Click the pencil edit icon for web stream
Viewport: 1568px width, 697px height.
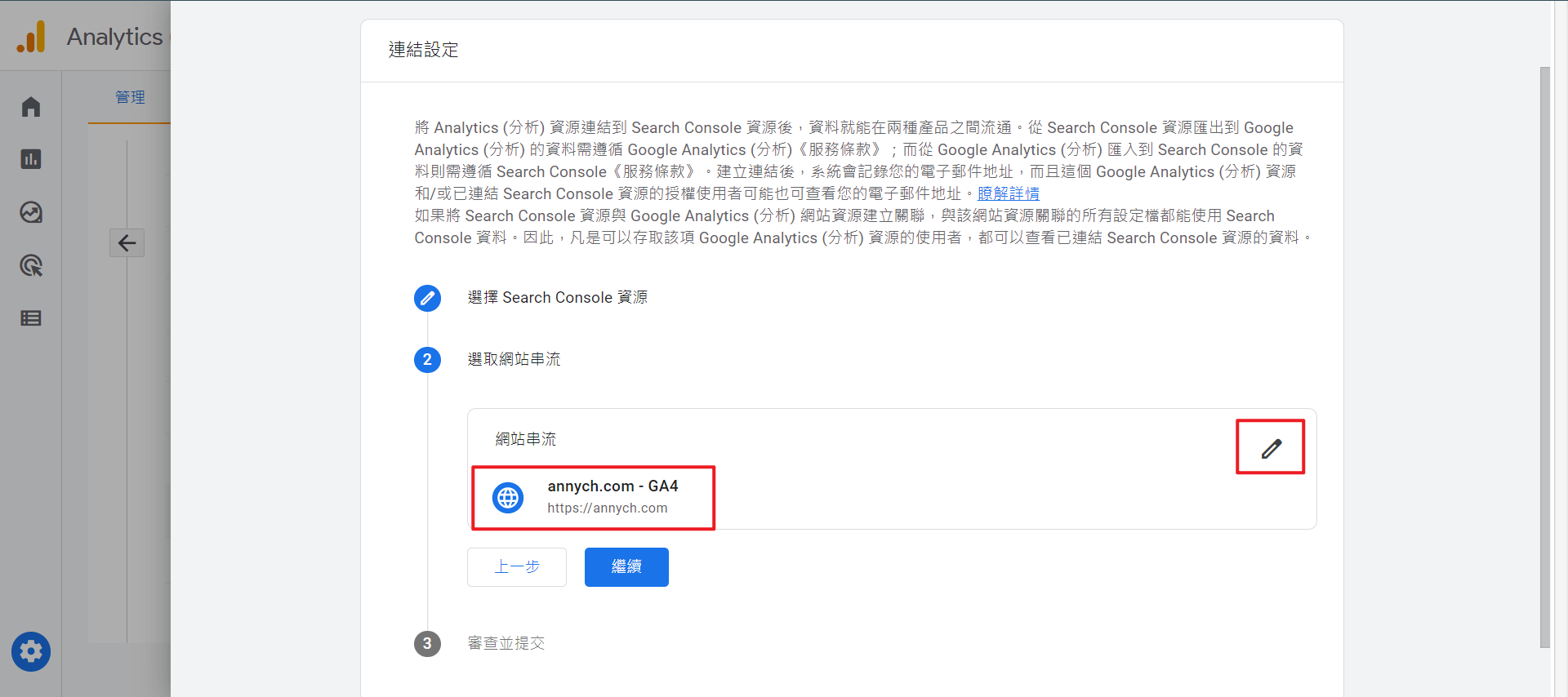1271,447
